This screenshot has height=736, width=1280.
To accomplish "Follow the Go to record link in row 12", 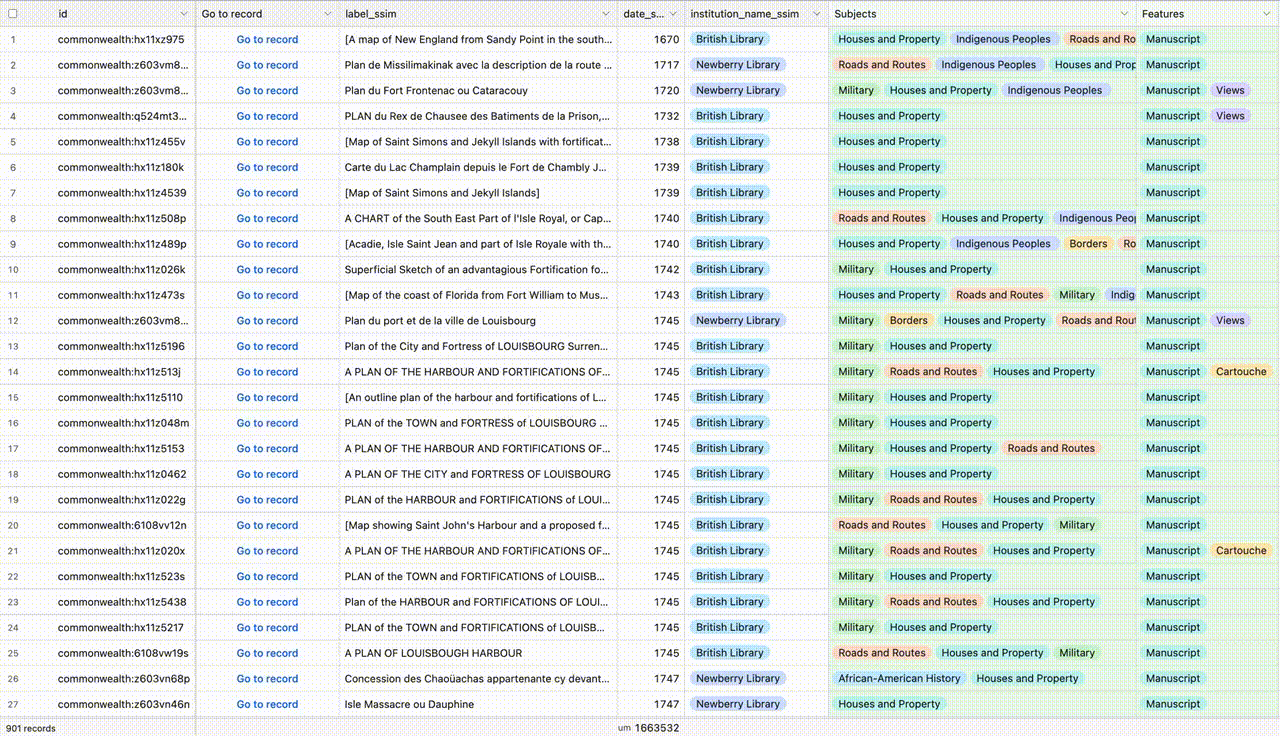I will click(267, 321).
